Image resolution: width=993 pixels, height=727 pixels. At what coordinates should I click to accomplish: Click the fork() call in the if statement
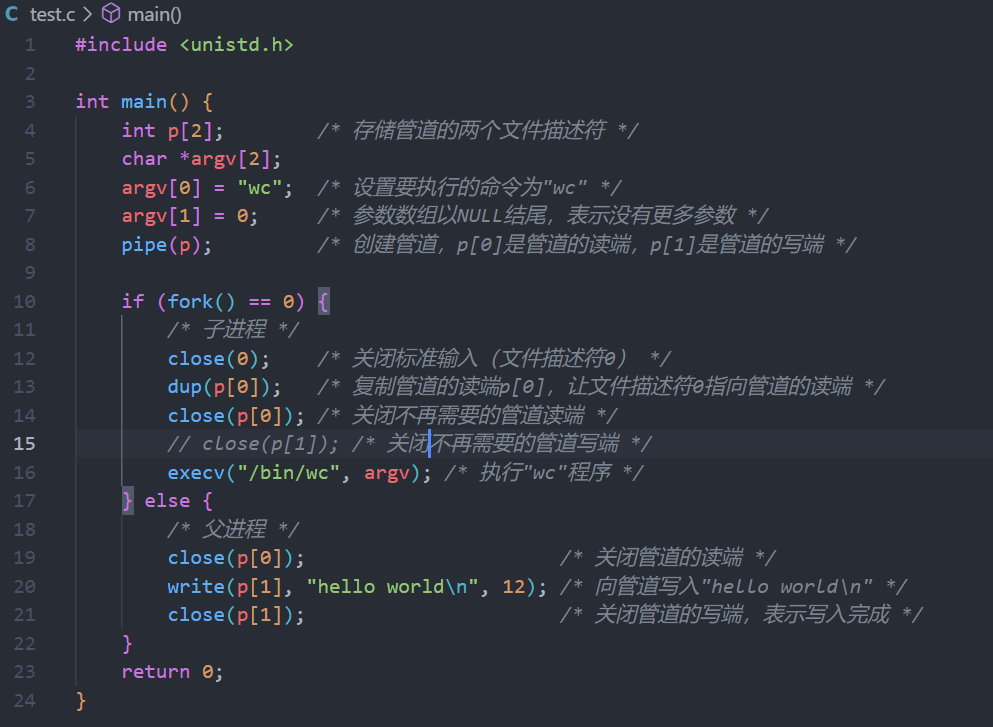(190, 301)
